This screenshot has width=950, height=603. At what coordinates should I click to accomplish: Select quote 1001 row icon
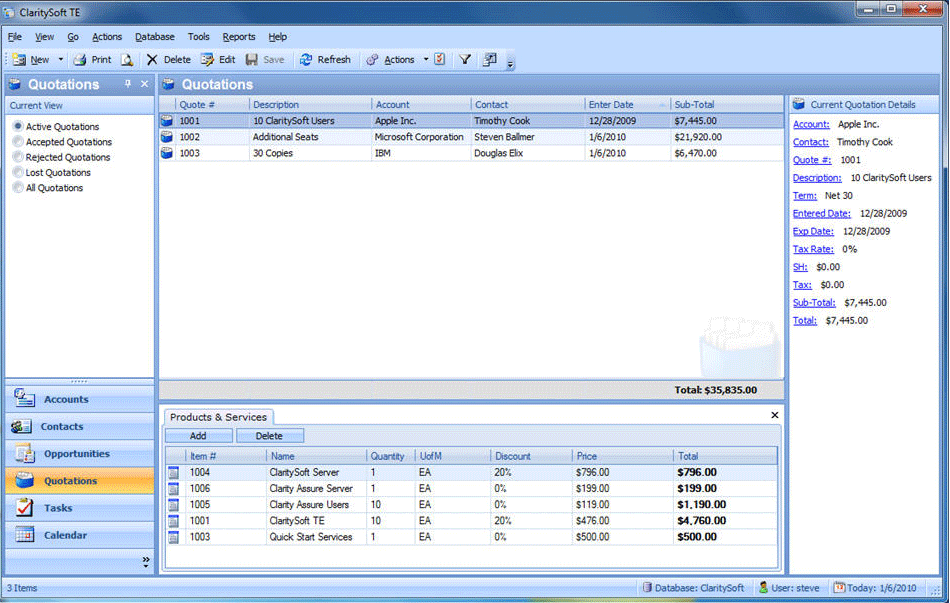167,121
